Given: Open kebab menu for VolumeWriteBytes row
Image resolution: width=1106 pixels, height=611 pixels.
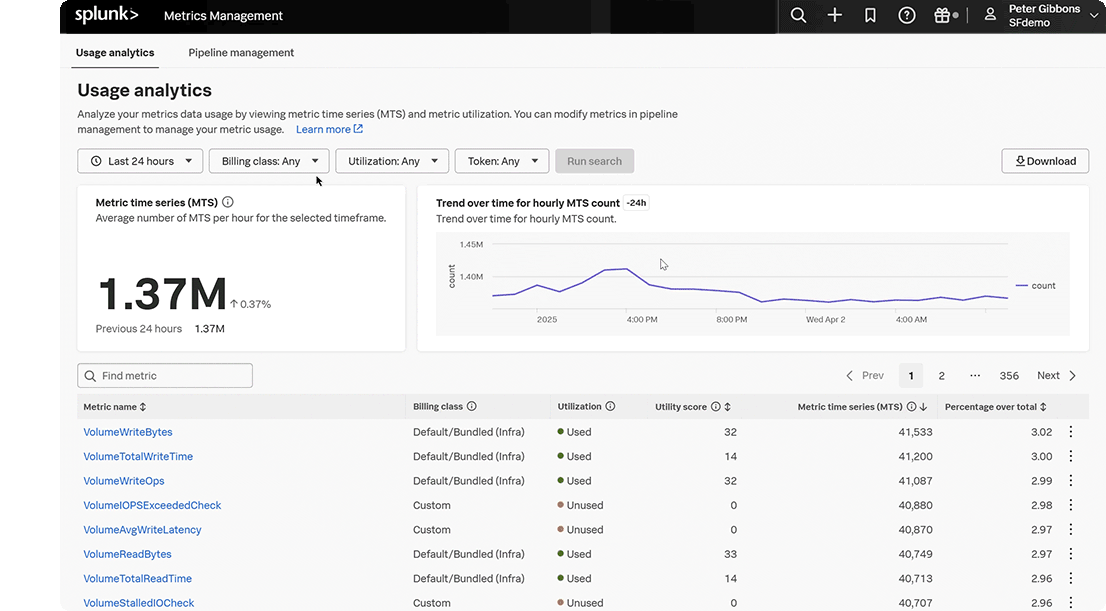Looking at the screenshot, I should coord(1071,432).
